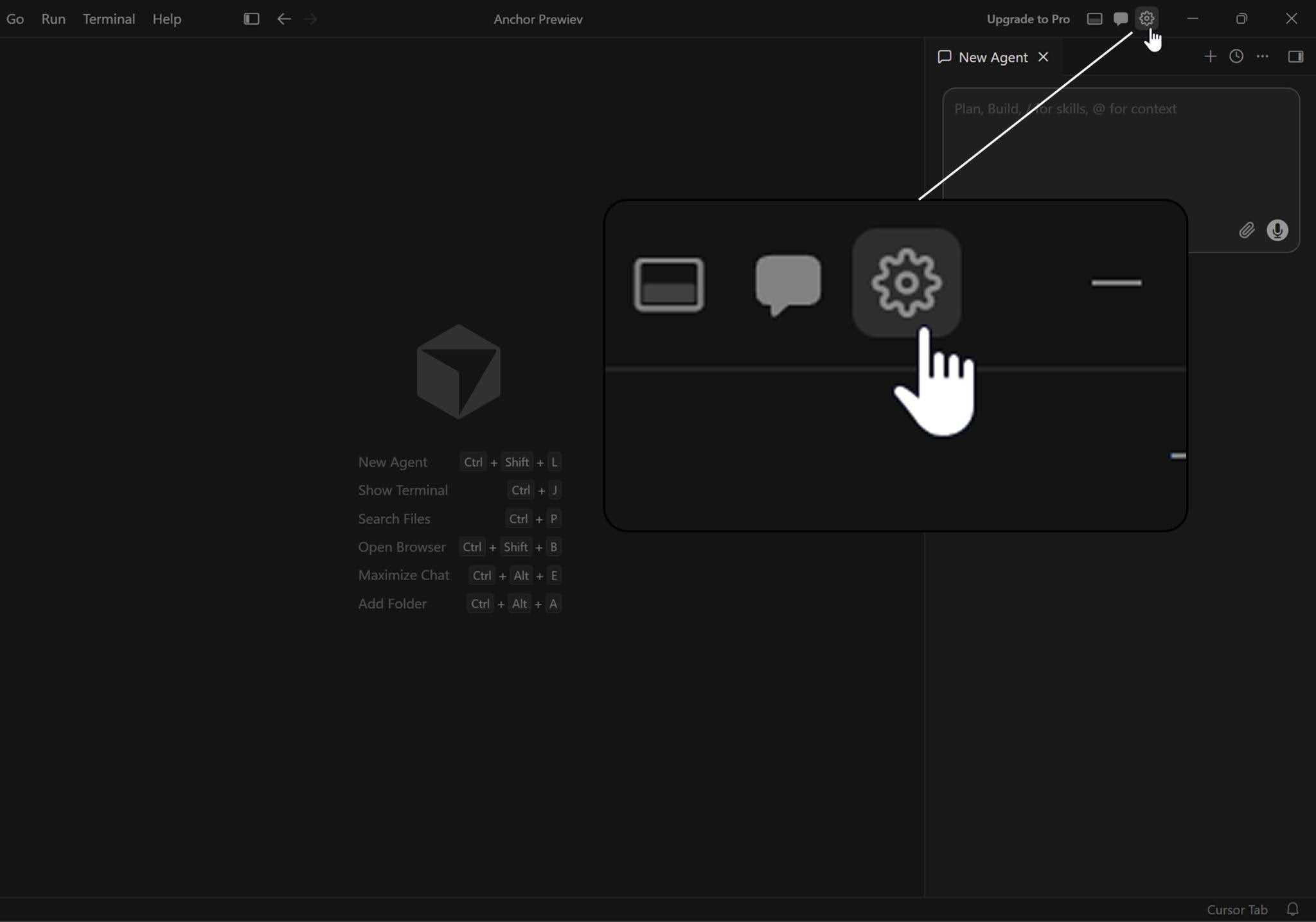The width and height of the screenshot is (1316, 922).
Task: Click the forward navigation arrow
Action: coord(310,19)
